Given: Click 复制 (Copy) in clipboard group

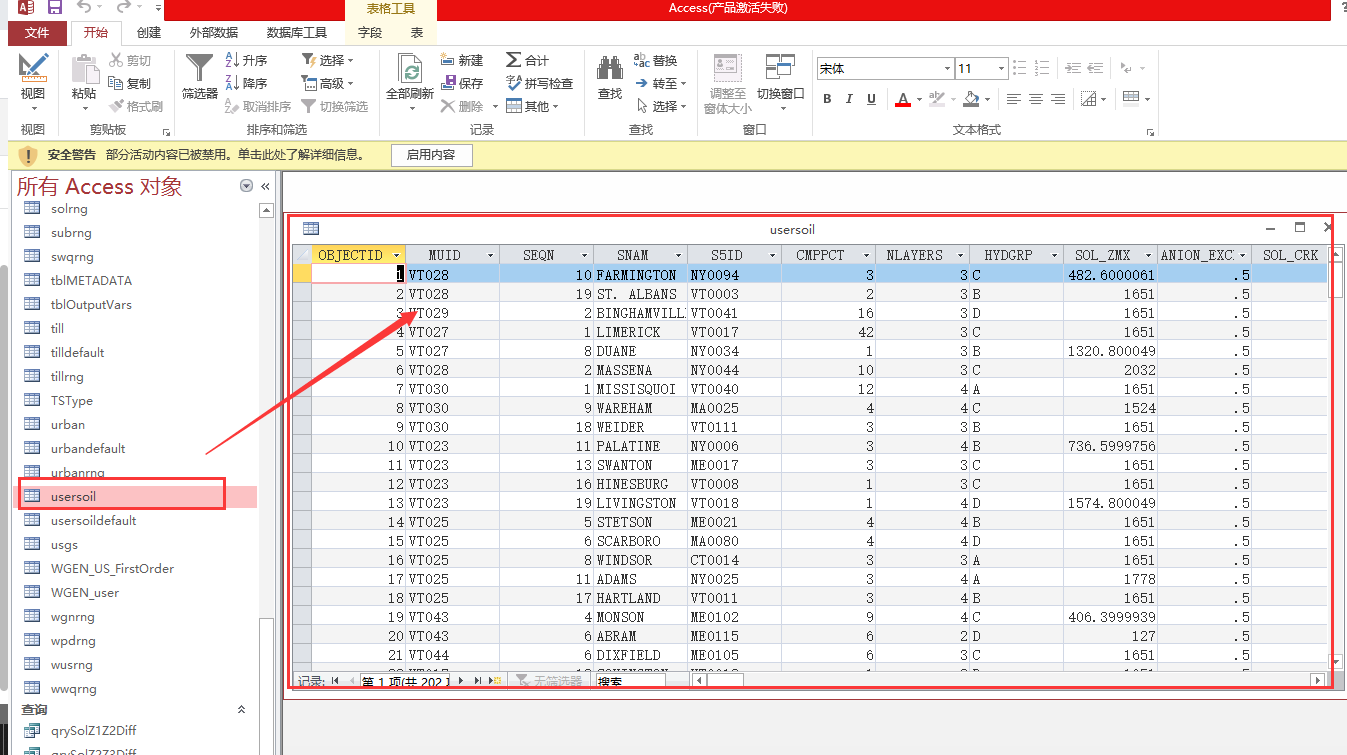Looking at the screenshot, I should 130,83.
